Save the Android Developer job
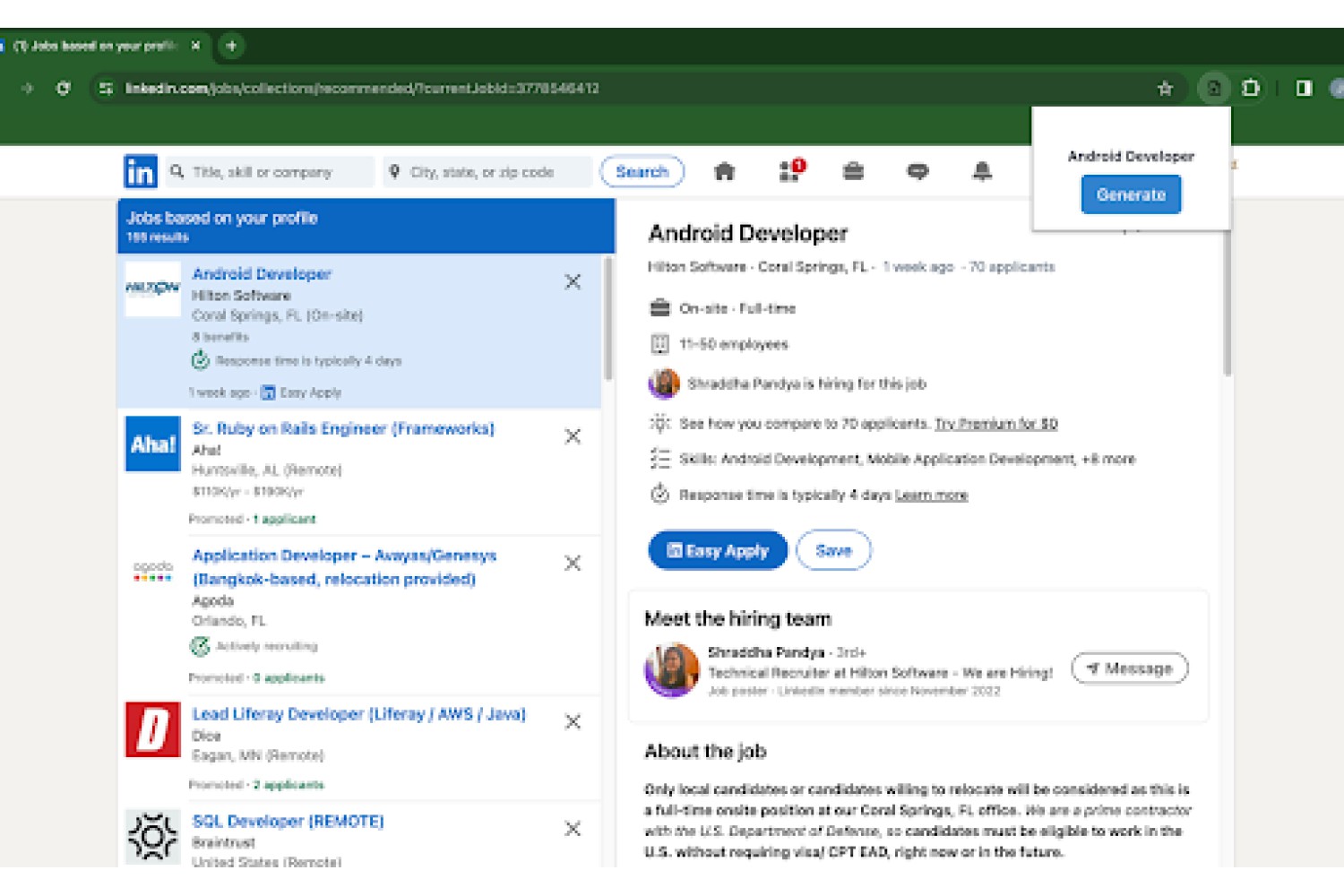The width and height of the screenshot is (1344, 896). pyautogui.click(x=833, y=550)
